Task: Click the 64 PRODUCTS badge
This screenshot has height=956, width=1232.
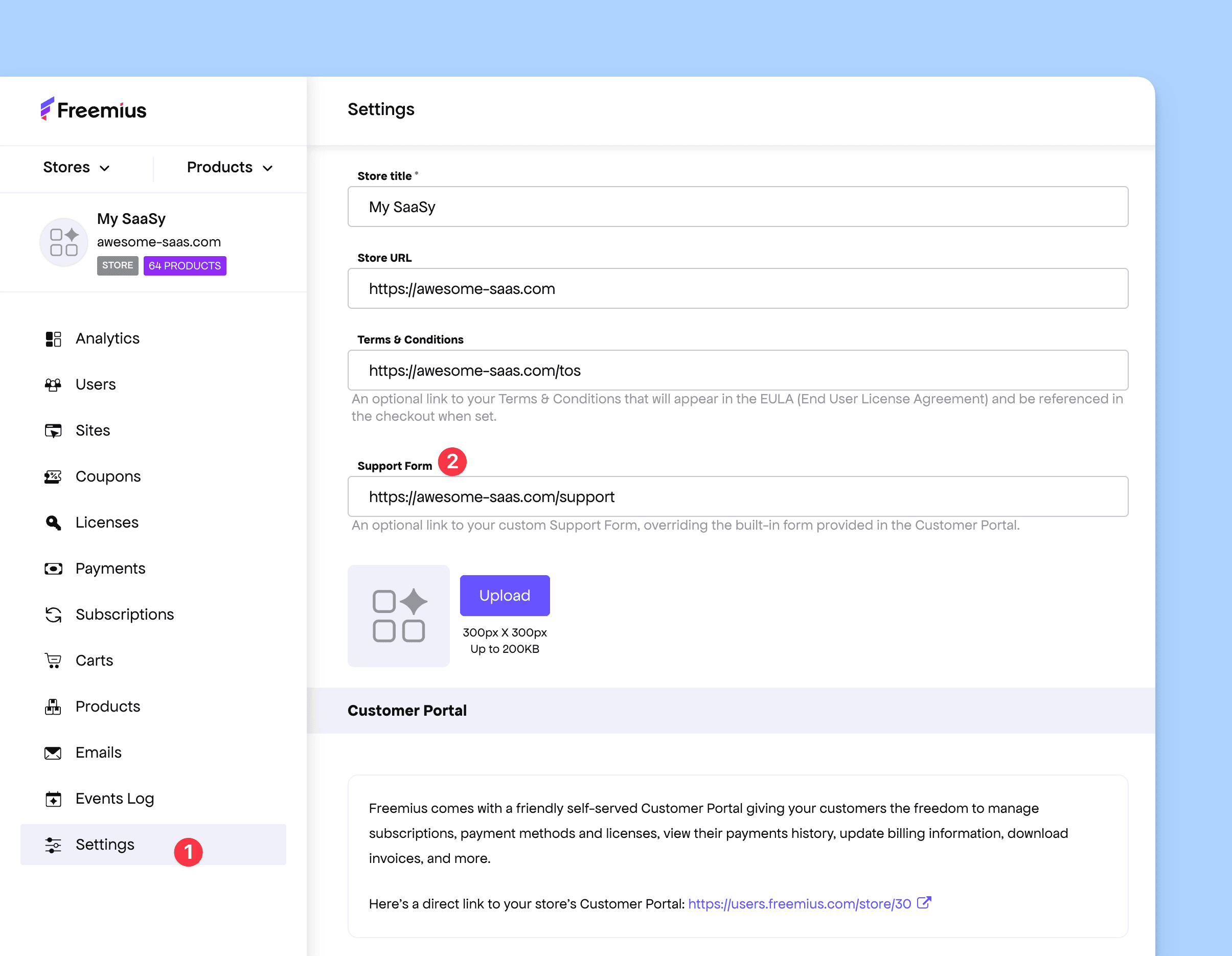Action: pyautogui.click(x=185, y=266)
